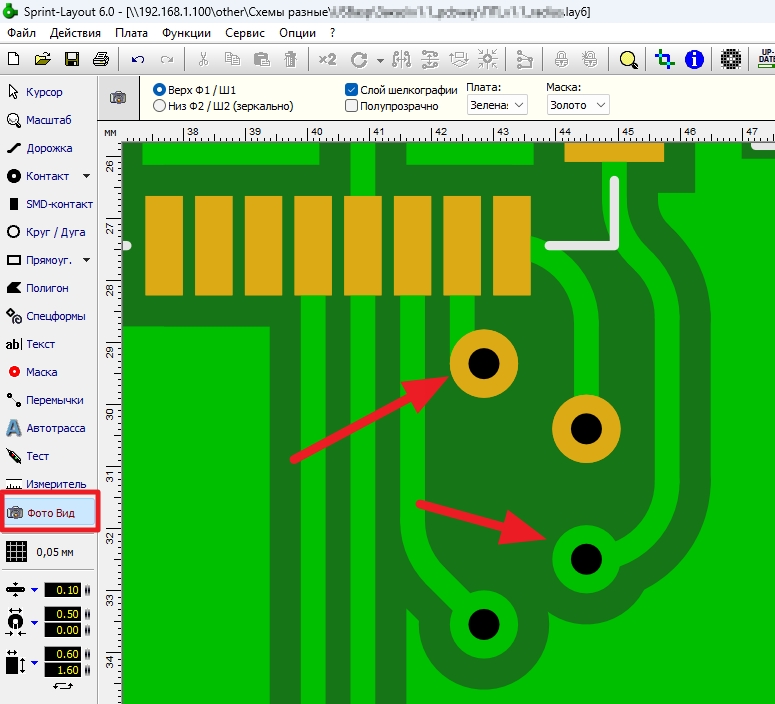
Task: Open the ? help menu
Action: pyautogui.click(x=333, y=33)
